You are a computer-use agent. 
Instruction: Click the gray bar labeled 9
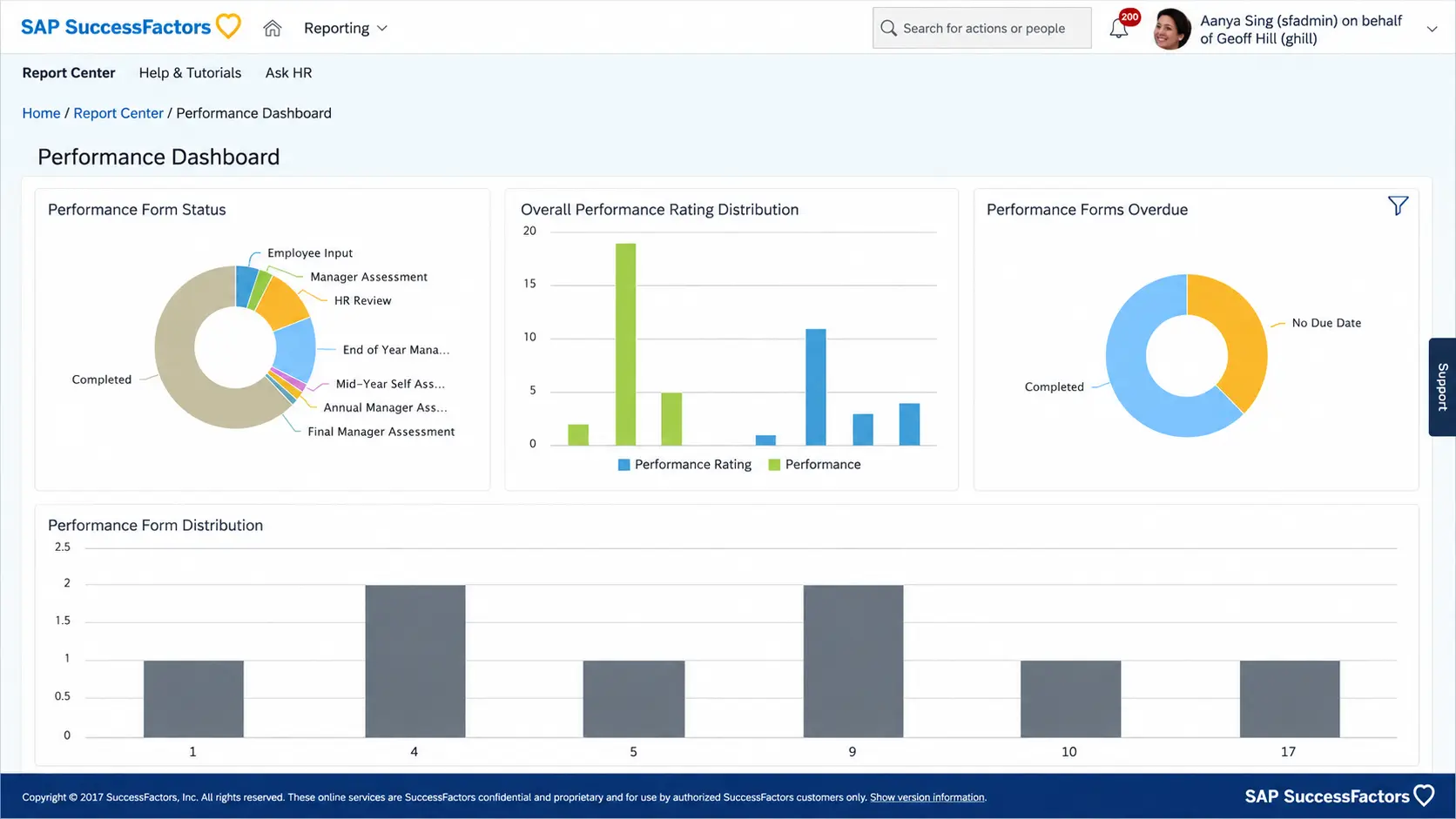(853, 661)
